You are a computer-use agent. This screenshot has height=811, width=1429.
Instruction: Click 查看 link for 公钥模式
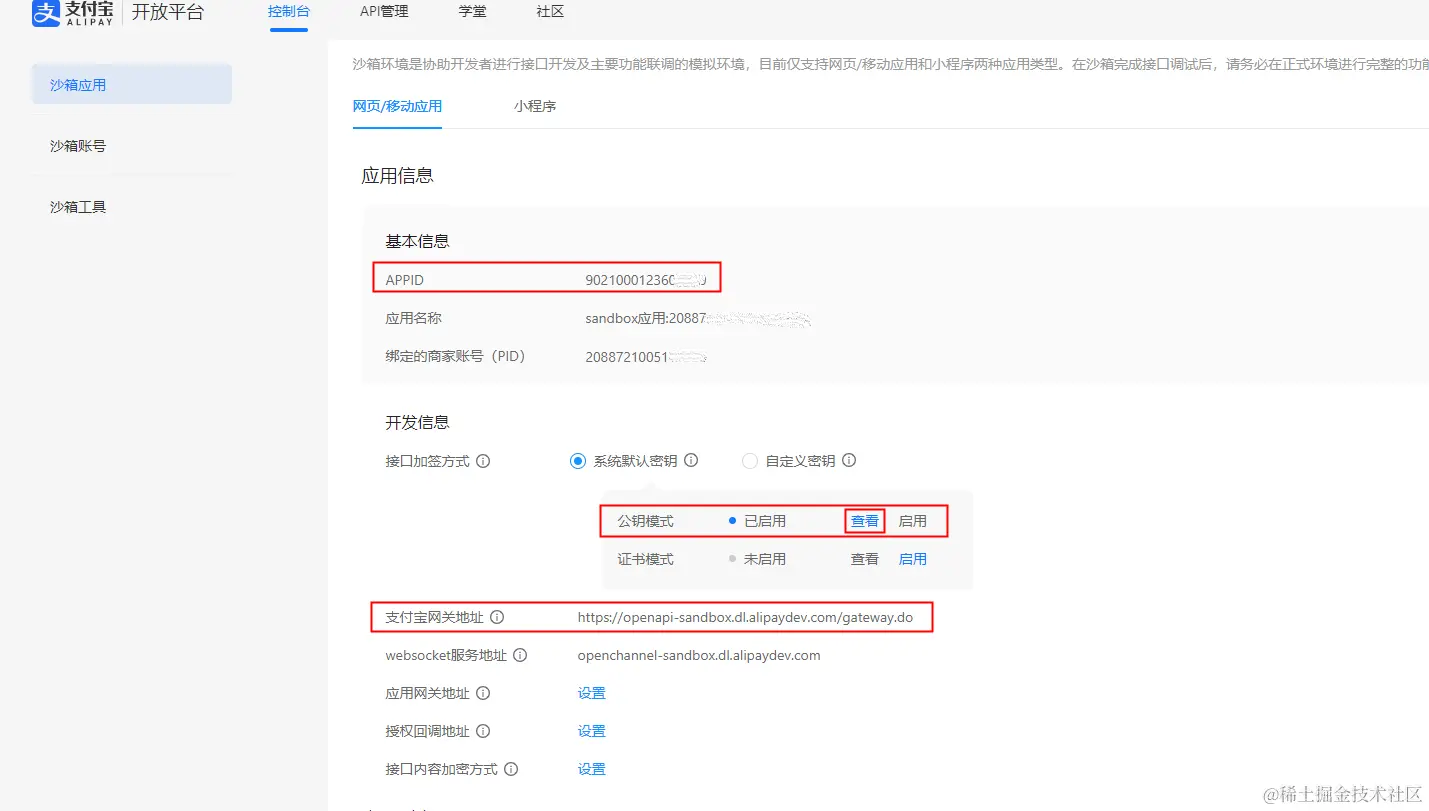865,521
